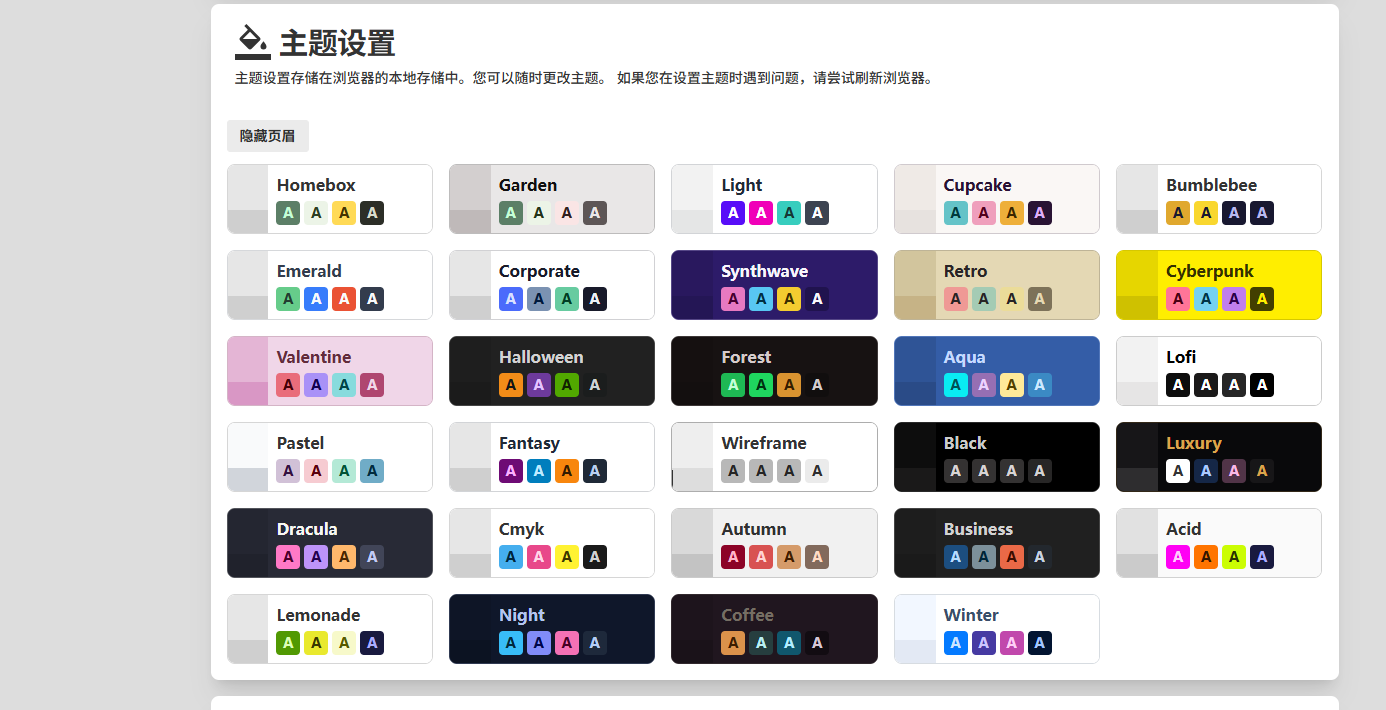1386x710 pixels.
Task: Click the 主题设置 heading text
Action: 337,44
